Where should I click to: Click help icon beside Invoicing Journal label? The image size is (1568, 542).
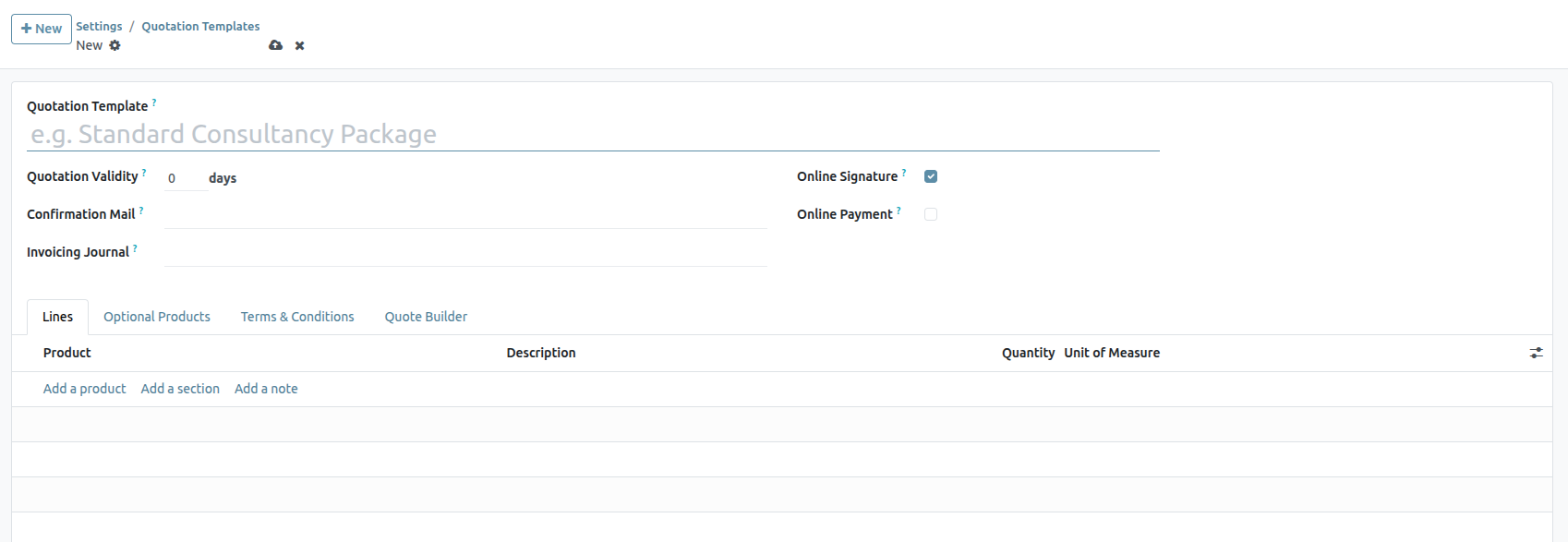[x=135, y=248]
